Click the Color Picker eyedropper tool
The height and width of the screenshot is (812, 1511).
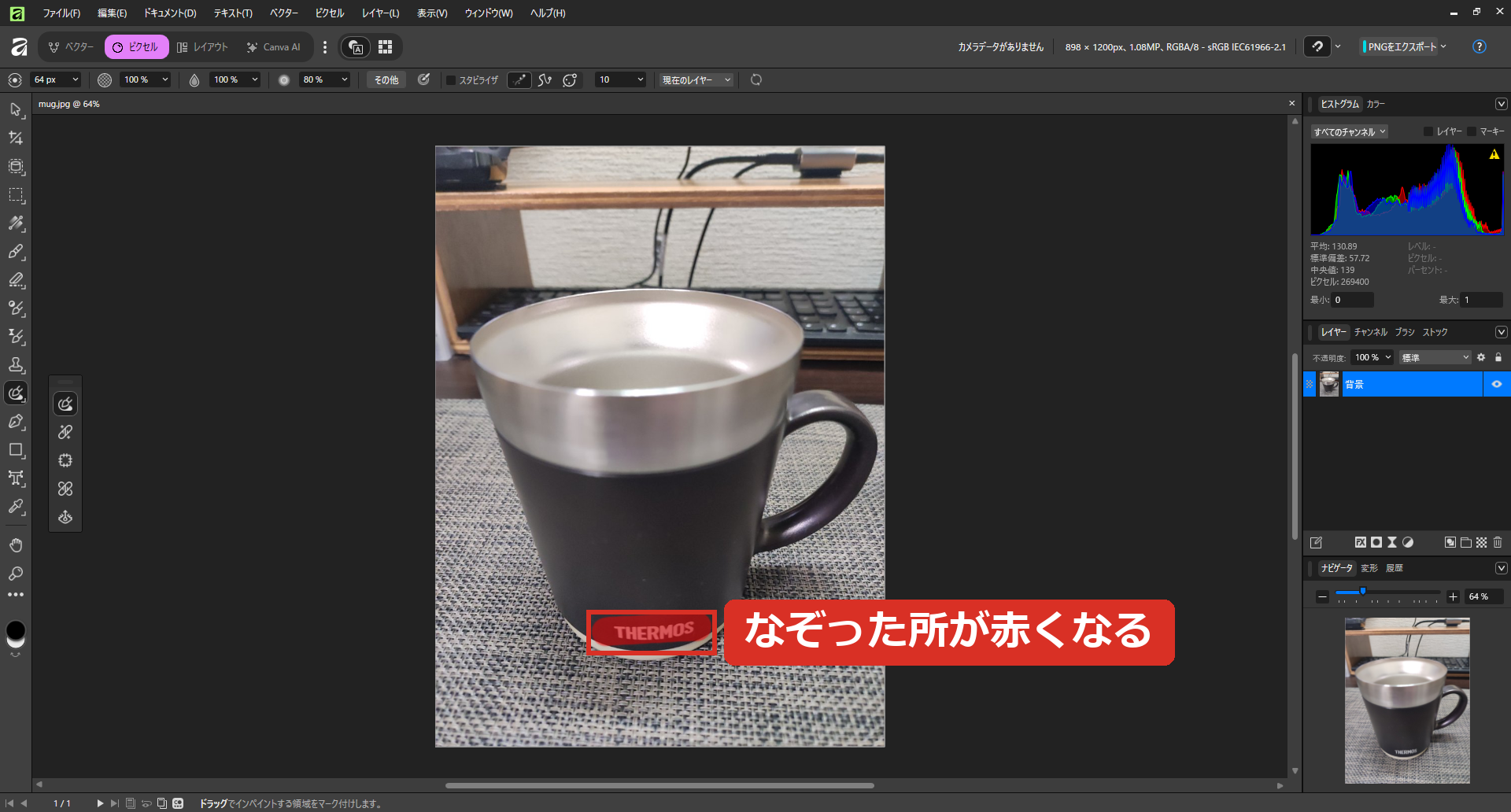click(x=16, y=506)
